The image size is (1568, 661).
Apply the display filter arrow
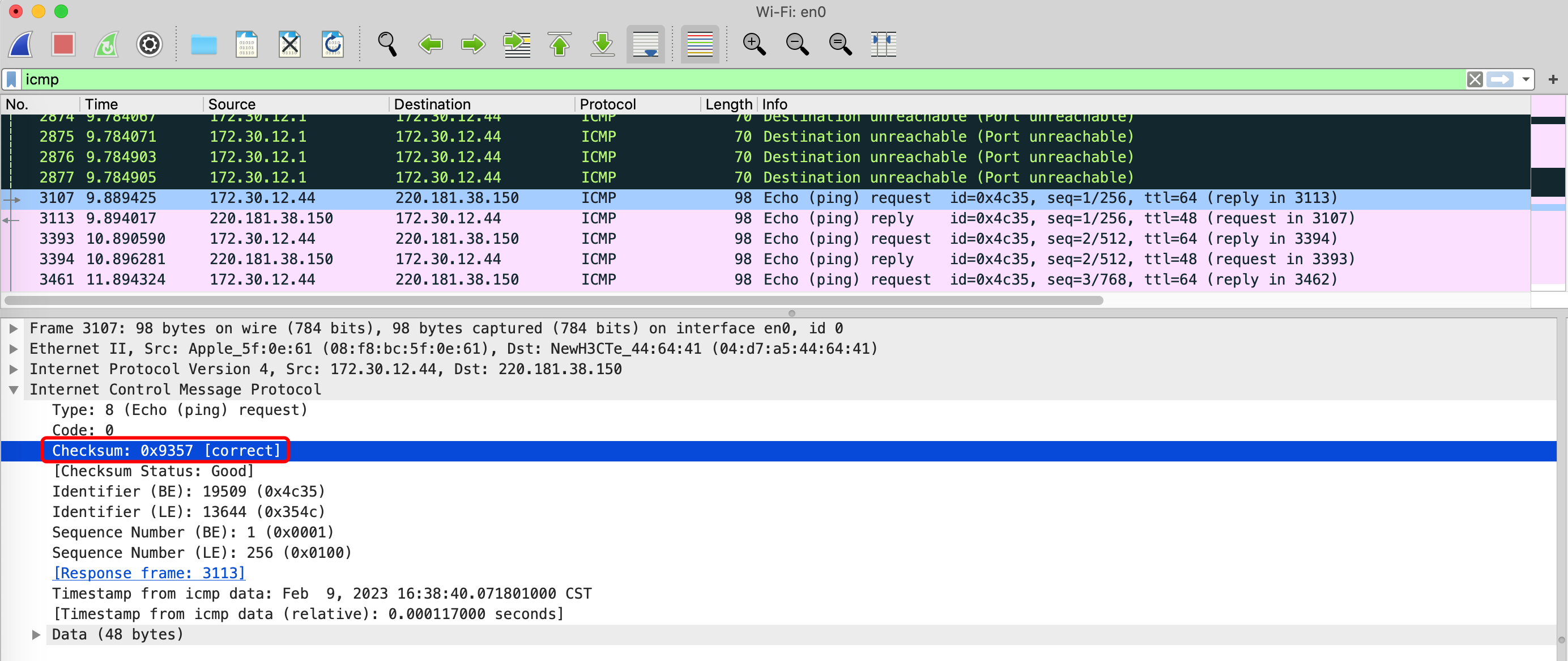(x=1500, y=79)
